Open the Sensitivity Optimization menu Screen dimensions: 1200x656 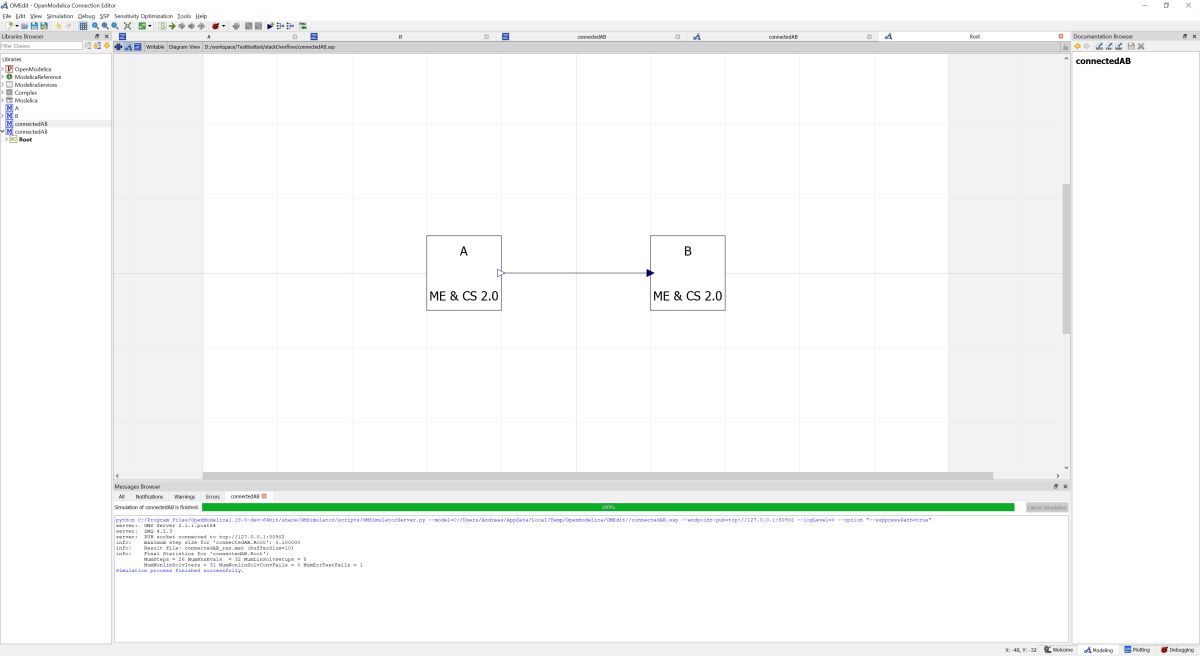click(143, 16)
